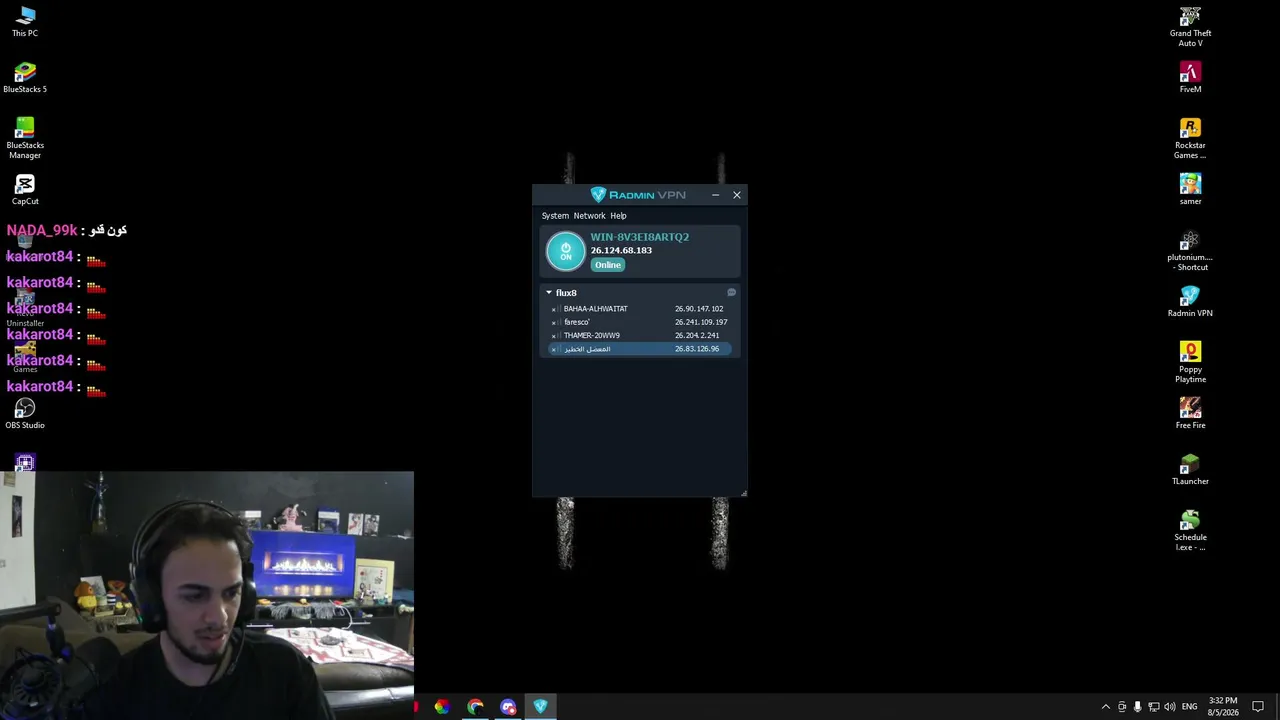Select the Rockstar Games desktop icon
This screenshot has height=720, width=1280.
click(x=1190, y=139)
